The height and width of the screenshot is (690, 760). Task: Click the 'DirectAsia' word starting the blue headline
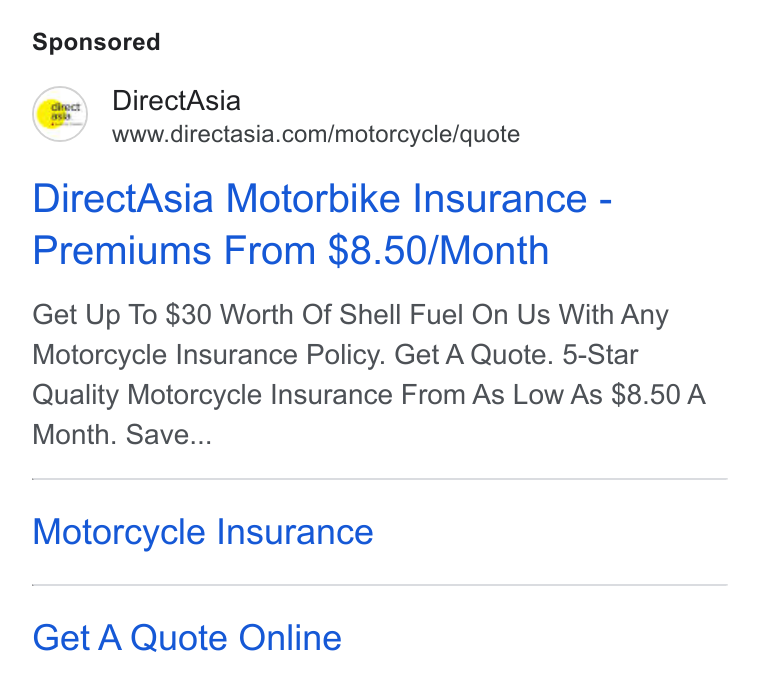(123, 199)
